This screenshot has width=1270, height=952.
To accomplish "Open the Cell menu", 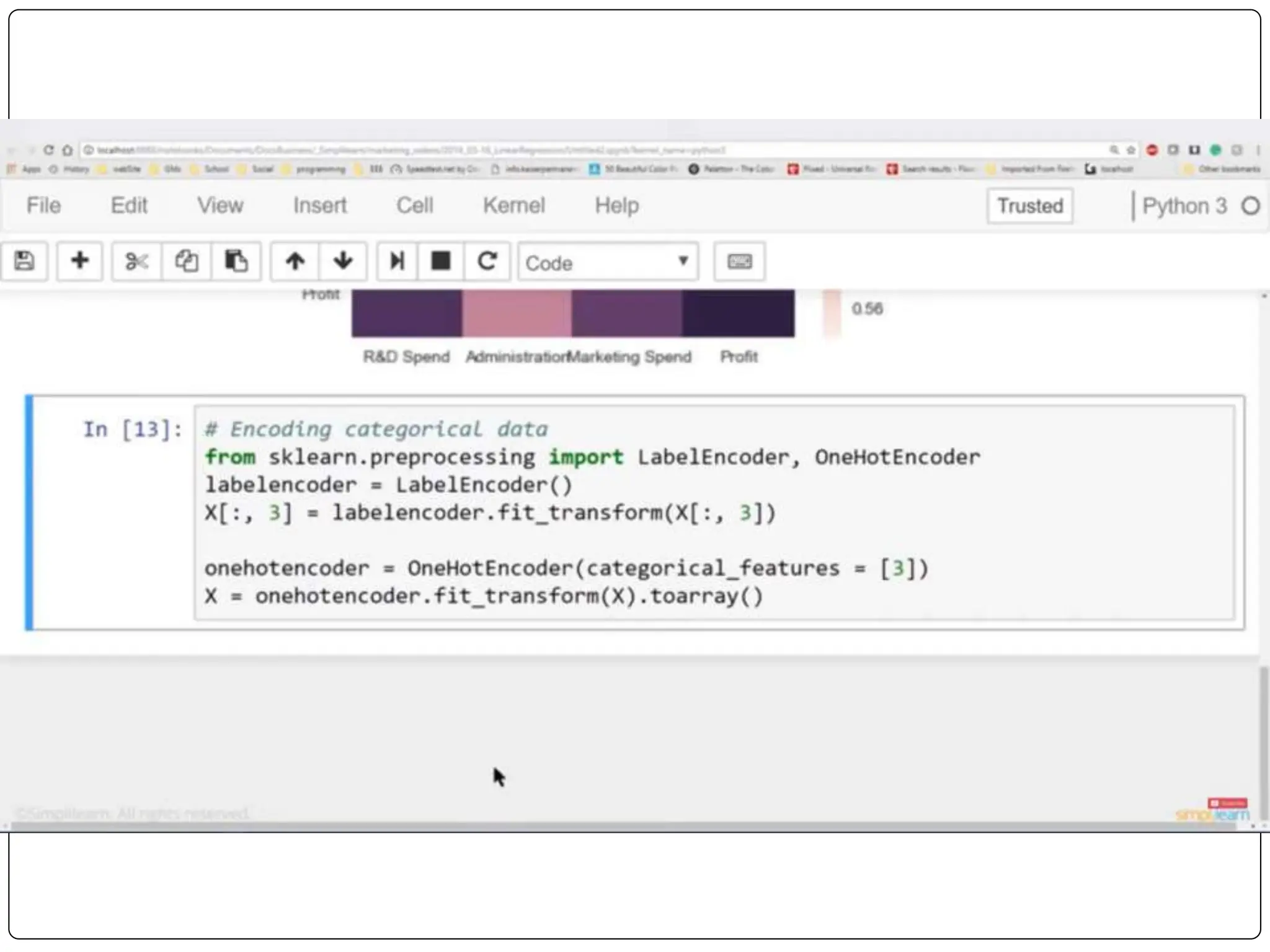I will [x=414, y=205].
